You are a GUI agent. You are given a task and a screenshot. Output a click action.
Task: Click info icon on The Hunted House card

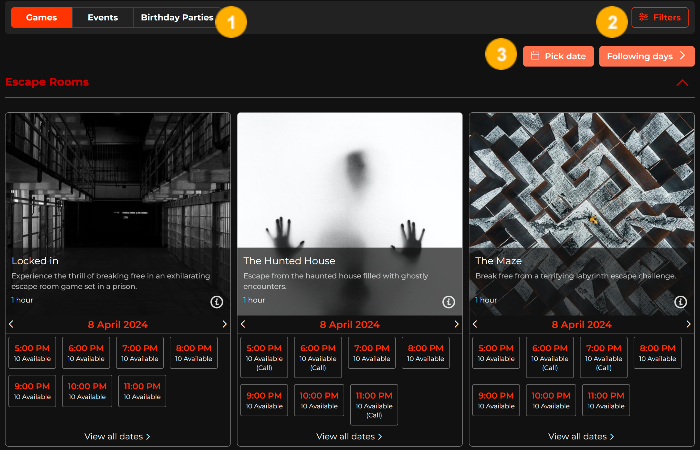[x=448, y=302]
